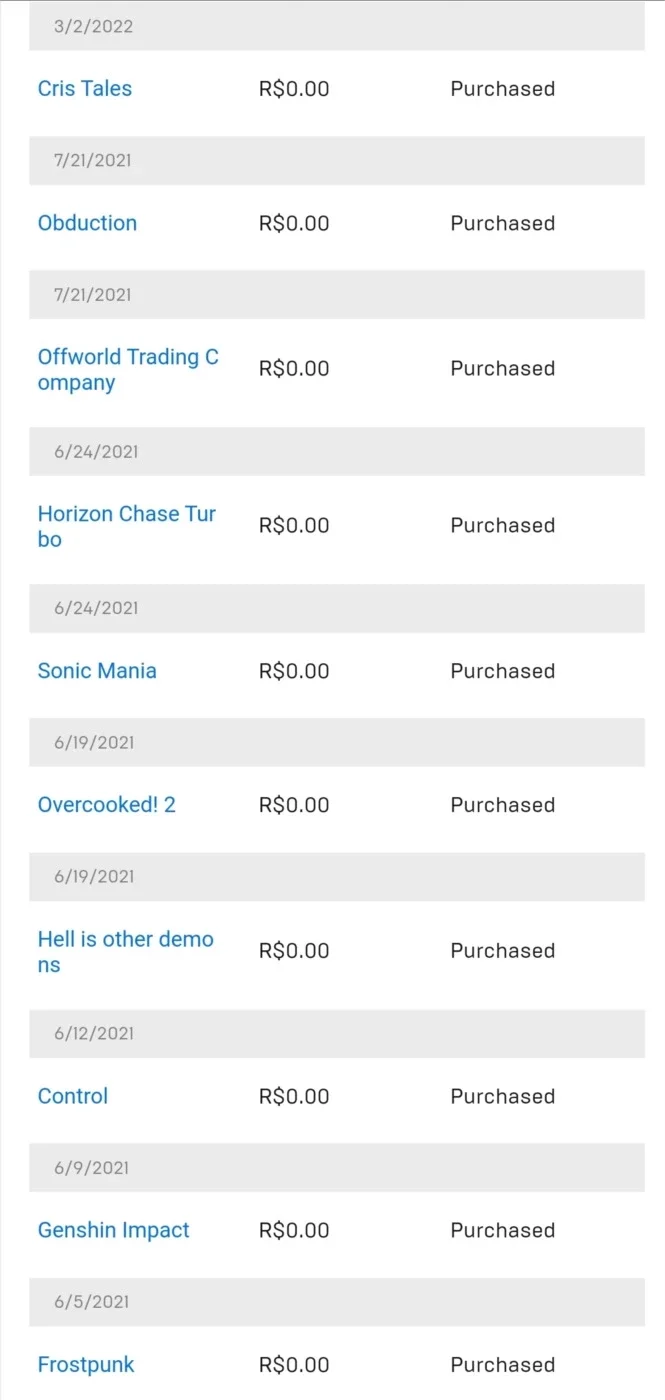Open the Offworld Trading Company link

tap(128, 369)
